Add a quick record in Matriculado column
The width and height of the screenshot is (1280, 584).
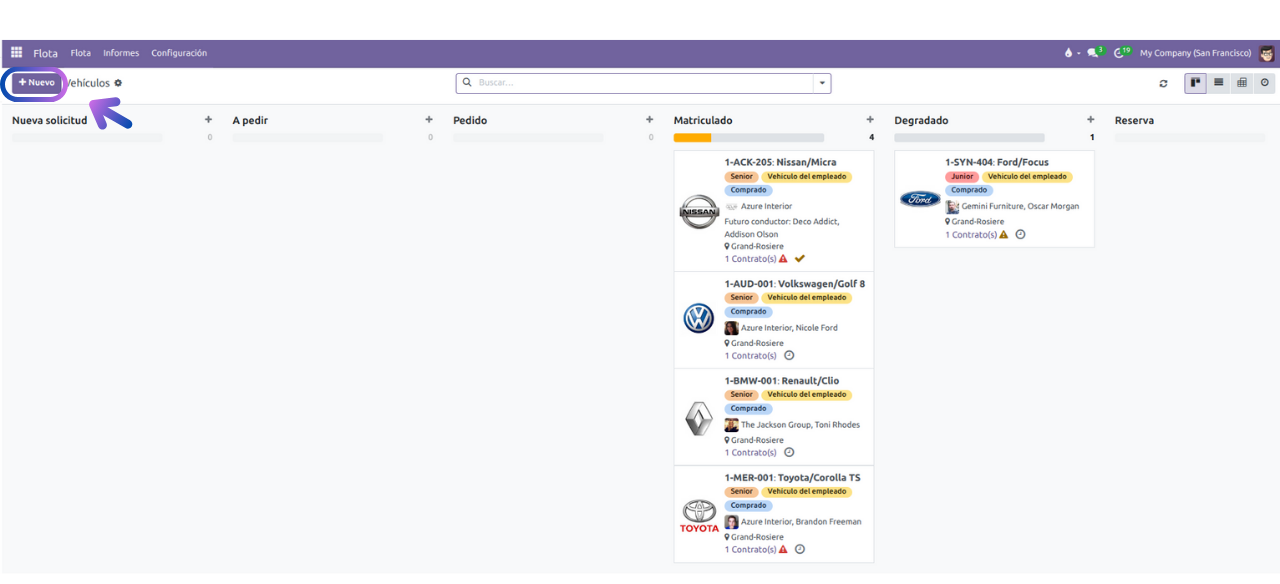click(870, 120)
